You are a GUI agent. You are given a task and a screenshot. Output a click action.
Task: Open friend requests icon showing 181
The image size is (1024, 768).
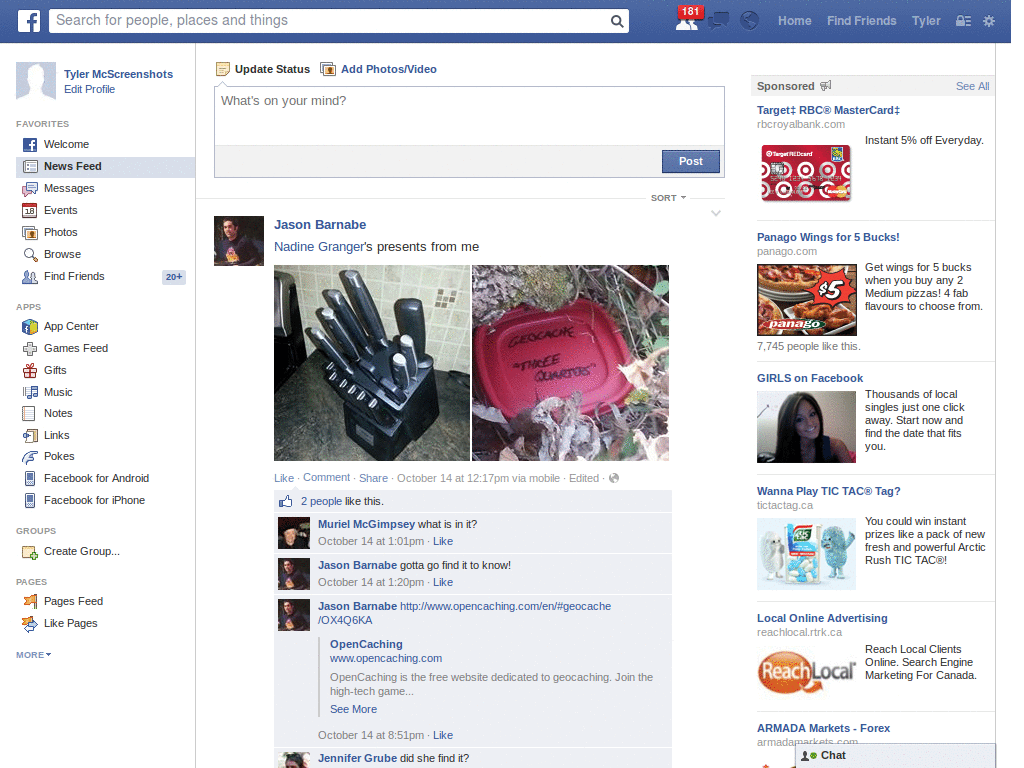click(x=688, y=20)
